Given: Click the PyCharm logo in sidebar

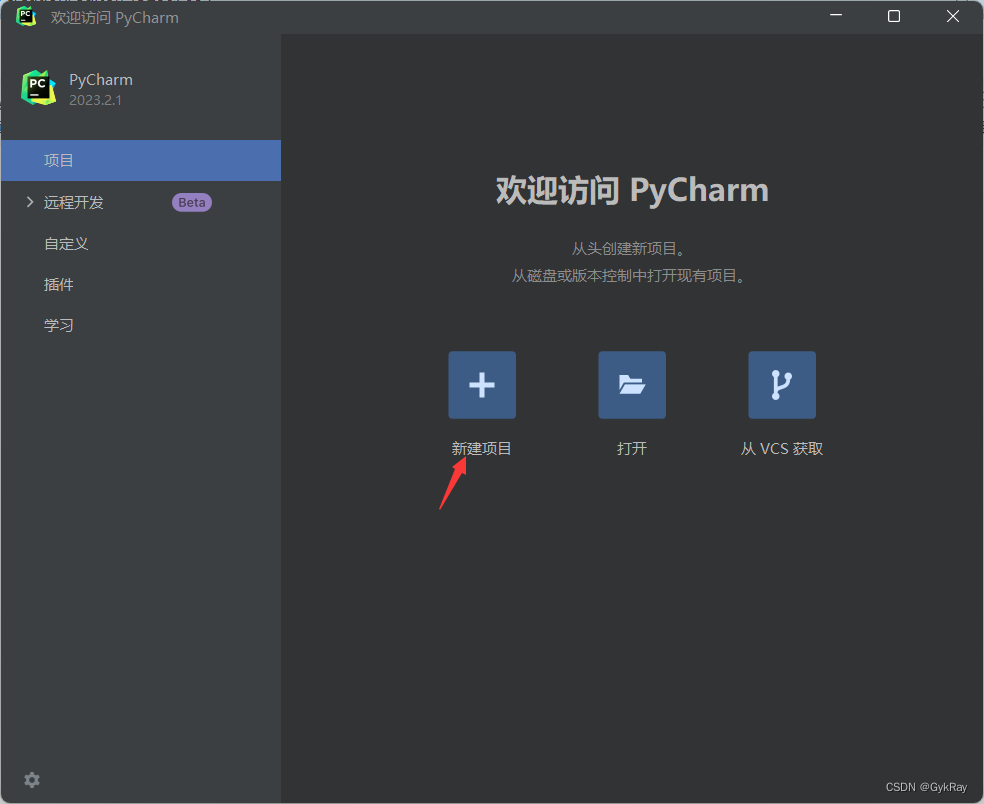Looking at the screenshot, I should [38, 87].
